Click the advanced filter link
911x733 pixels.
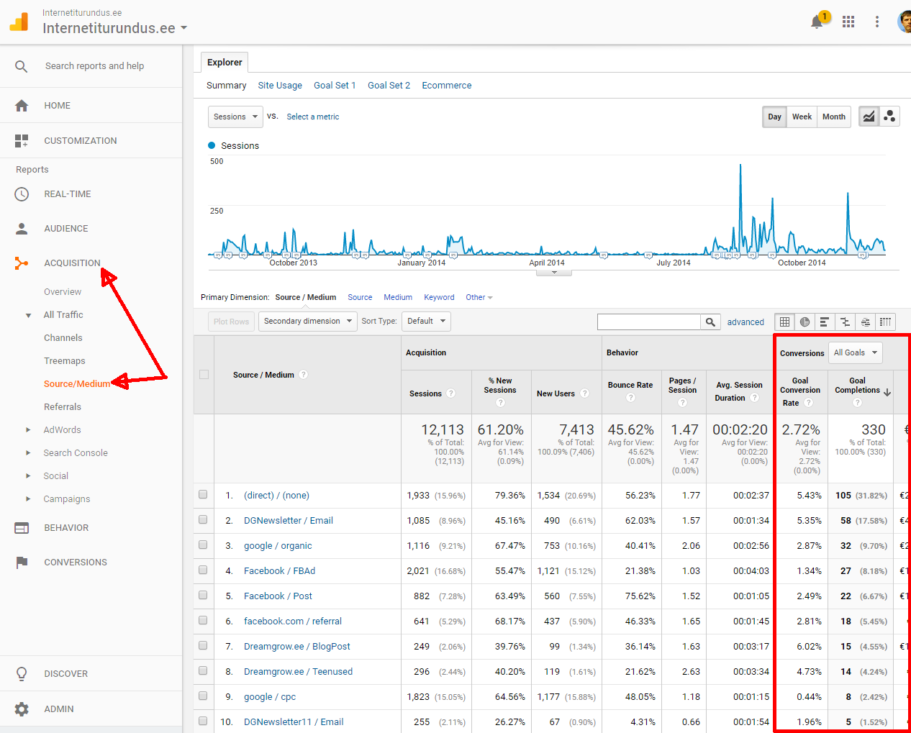[x=746, y=321]
